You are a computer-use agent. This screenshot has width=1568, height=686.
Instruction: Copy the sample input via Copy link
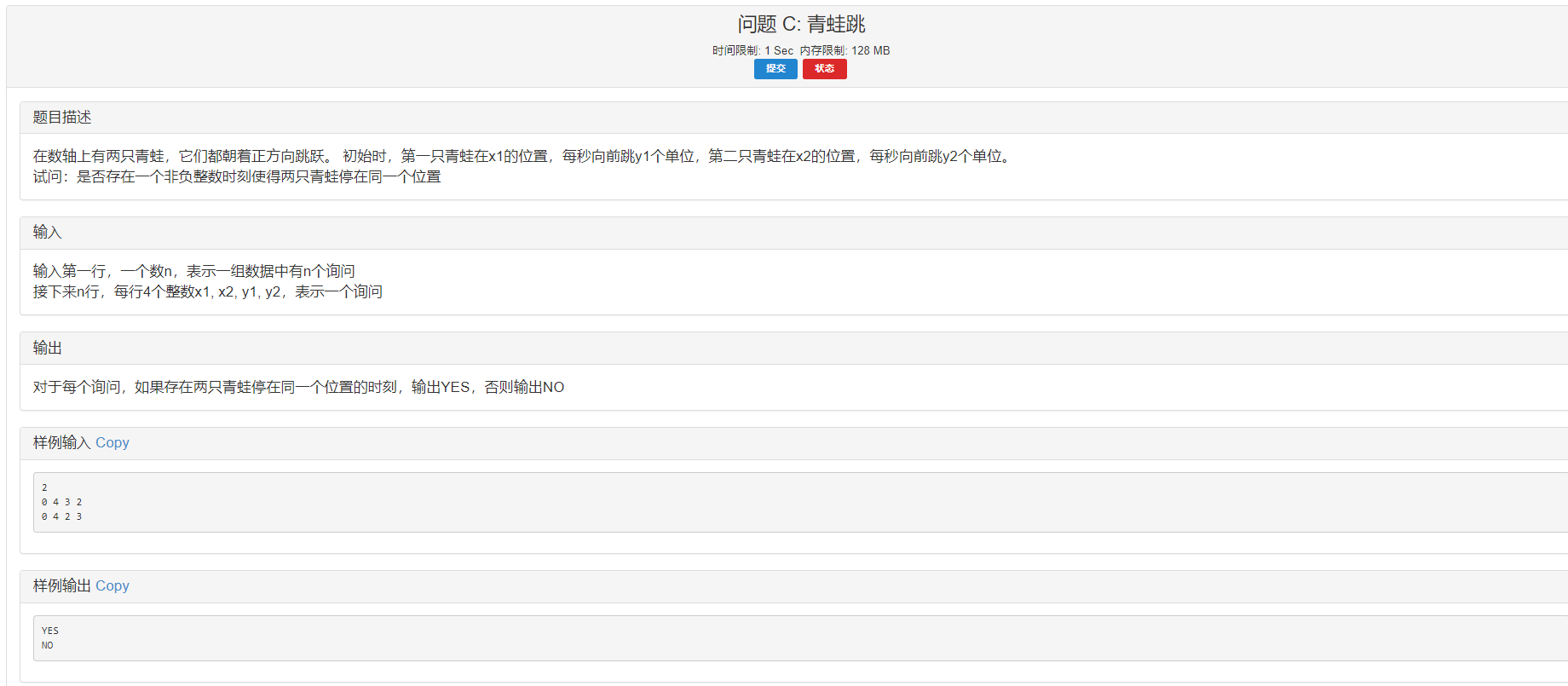coord(112,442)
